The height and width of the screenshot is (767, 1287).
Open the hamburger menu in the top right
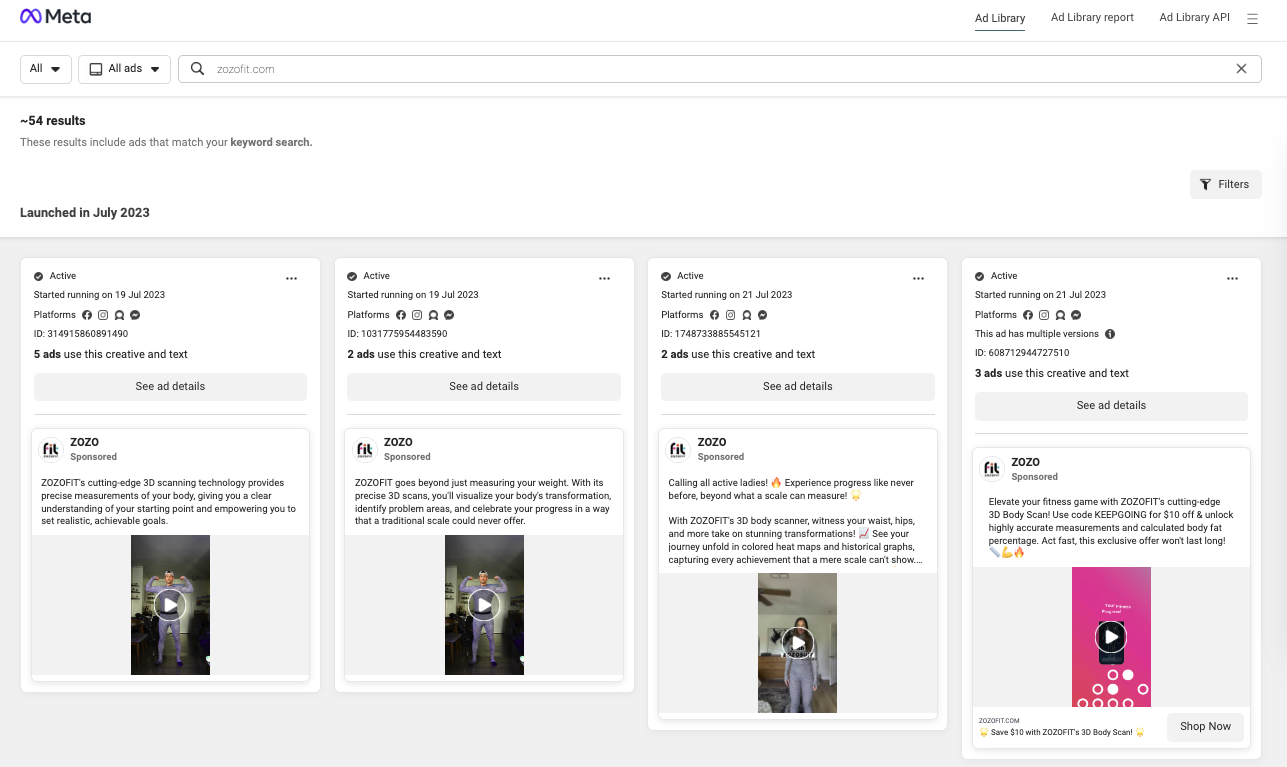(1252, 17)
